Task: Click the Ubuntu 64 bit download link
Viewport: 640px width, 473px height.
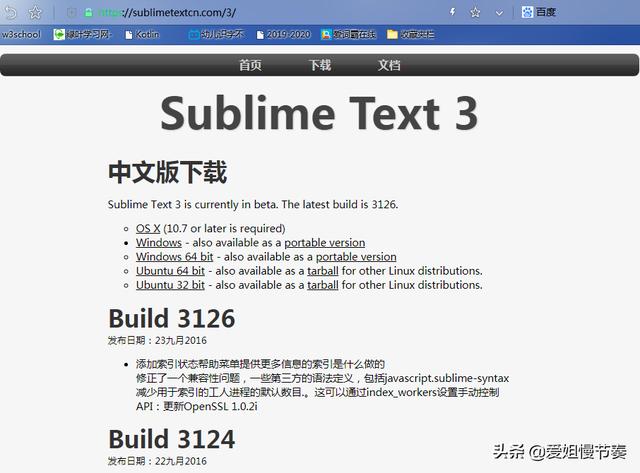Action: point(170,270)
